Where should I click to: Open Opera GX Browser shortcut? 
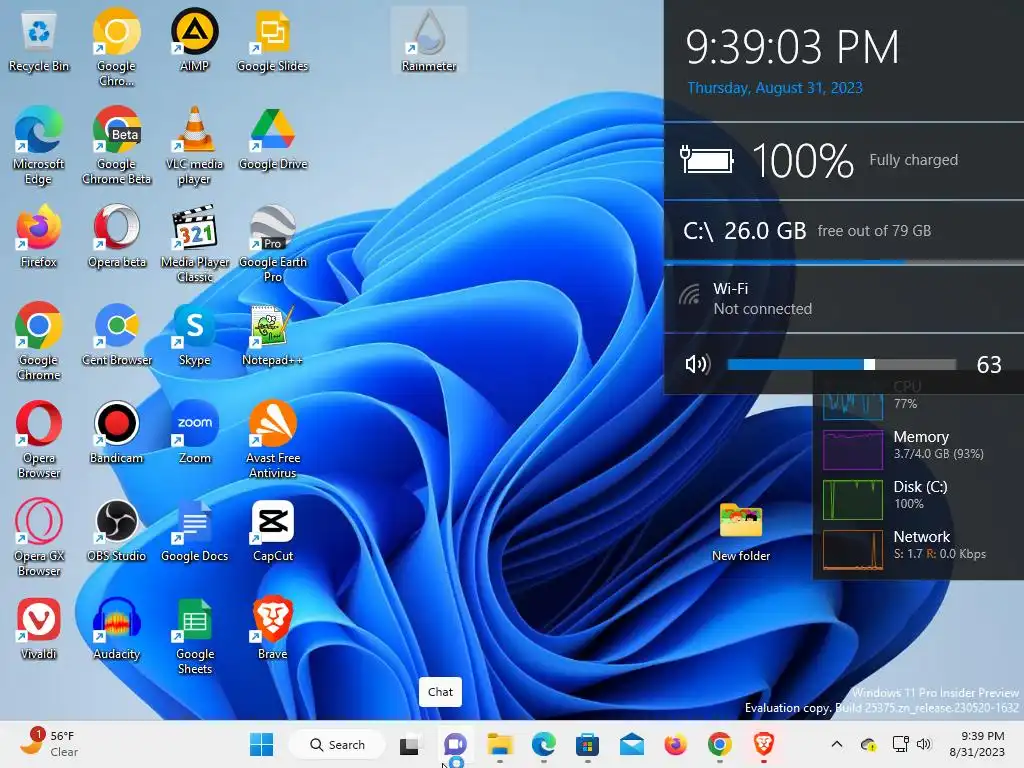point(39,539)
